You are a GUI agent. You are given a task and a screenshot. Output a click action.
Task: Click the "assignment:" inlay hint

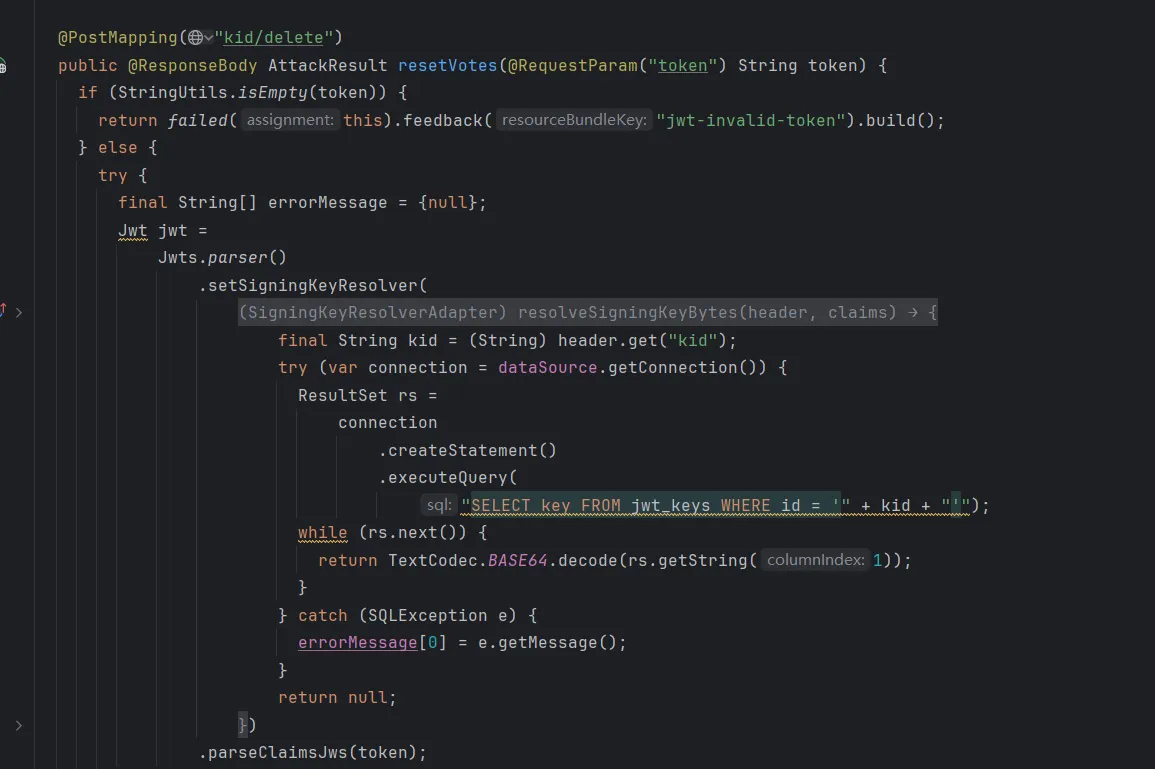(x=291, y=120)
